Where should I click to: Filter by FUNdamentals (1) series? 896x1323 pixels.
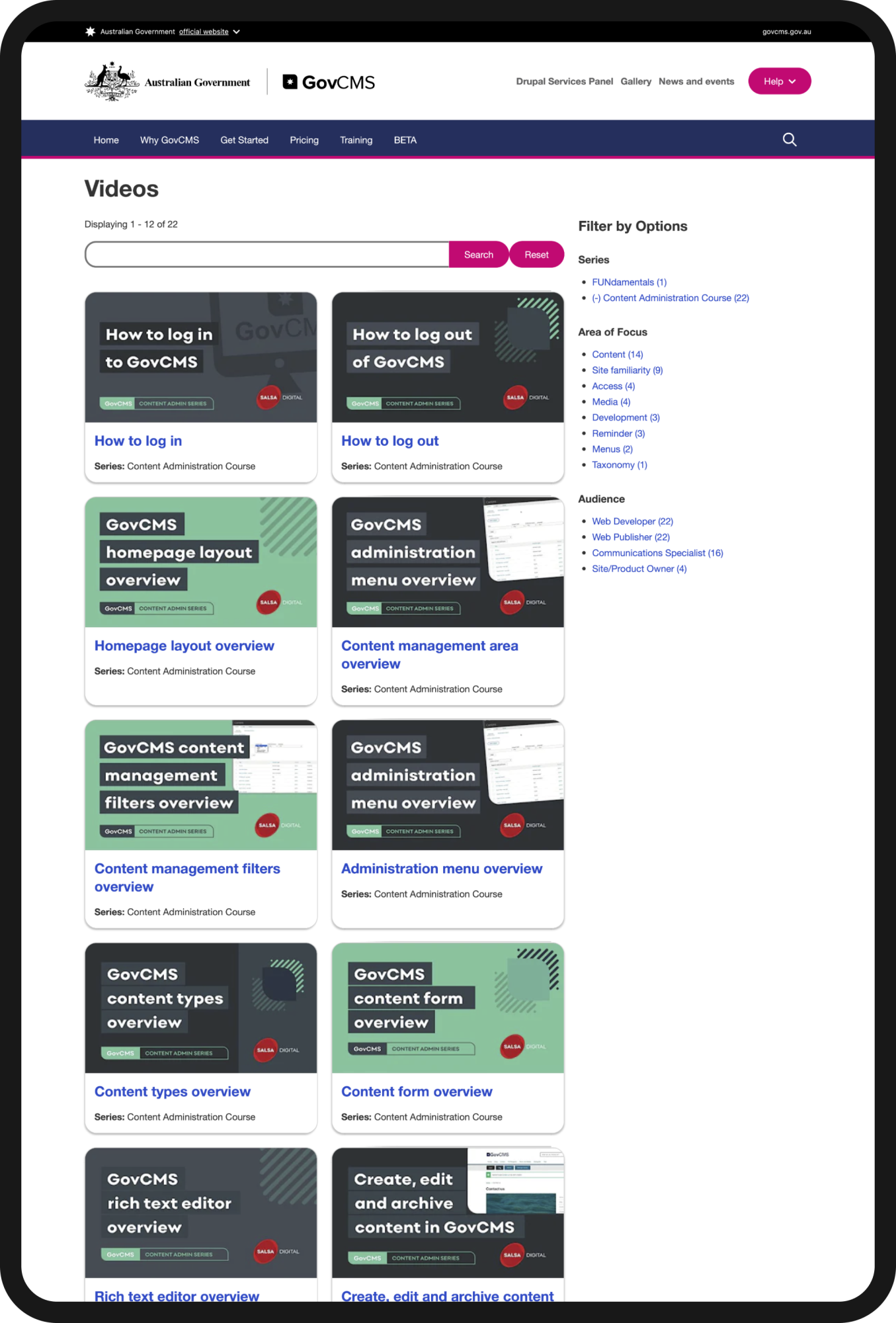630,282
